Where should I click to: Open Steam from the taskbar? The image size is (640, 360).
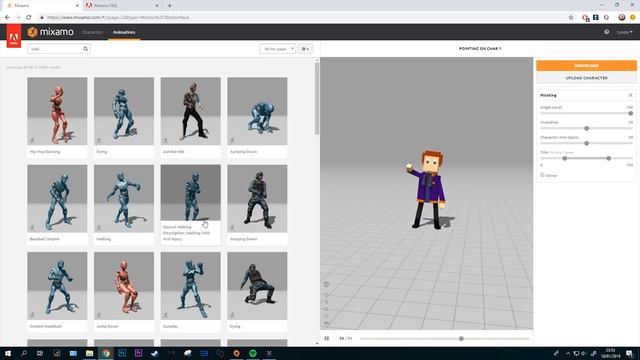tap(155, 353)
